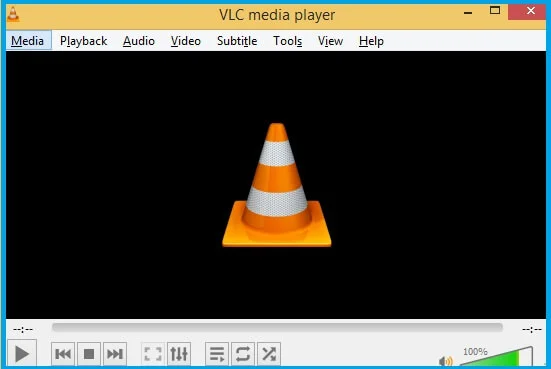Click VLC cone icon in title bar
The width and height of the screenshot is (551, 369).
point(13,14)
